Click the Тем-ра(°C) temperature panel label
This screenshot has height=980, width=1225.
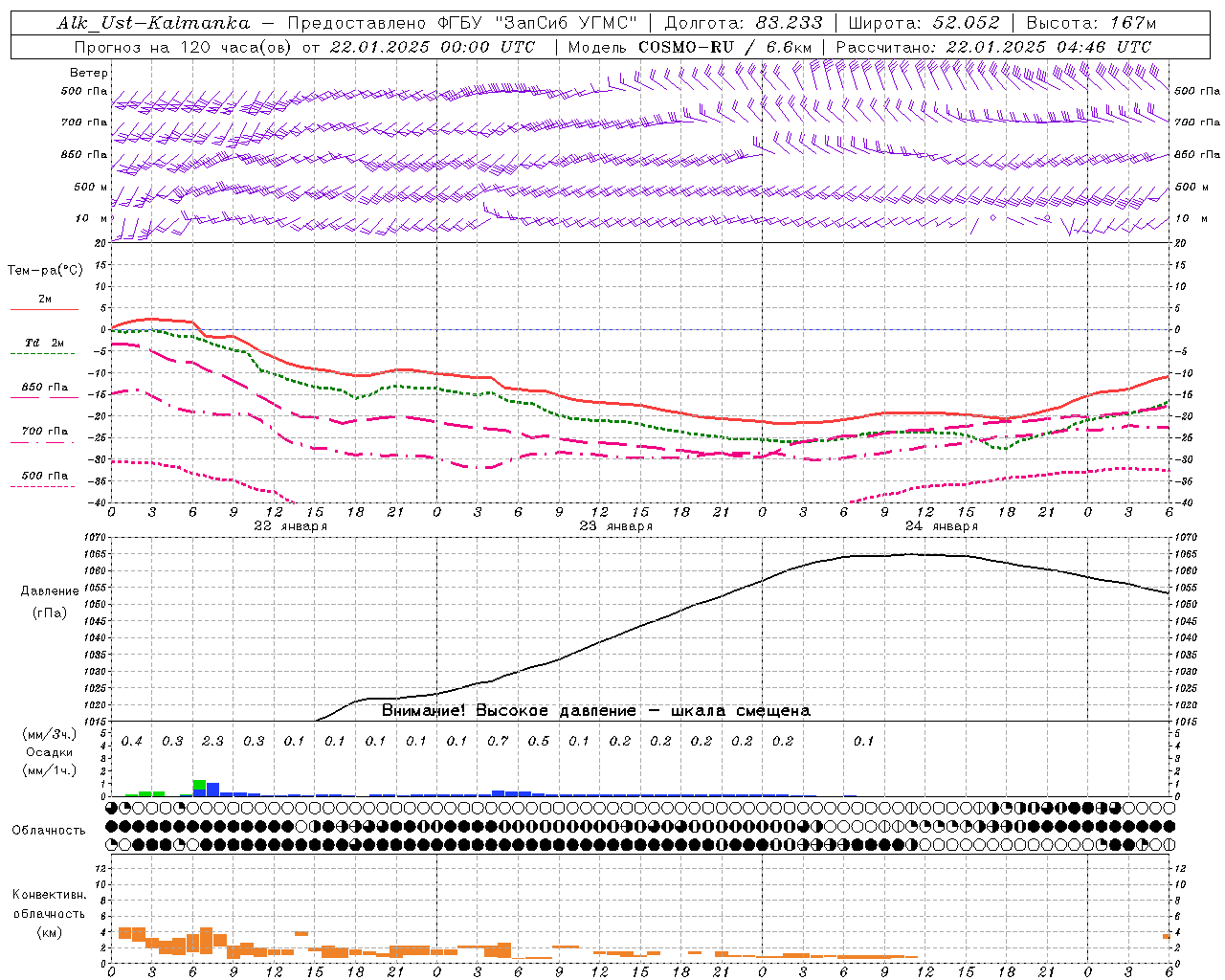45,271
